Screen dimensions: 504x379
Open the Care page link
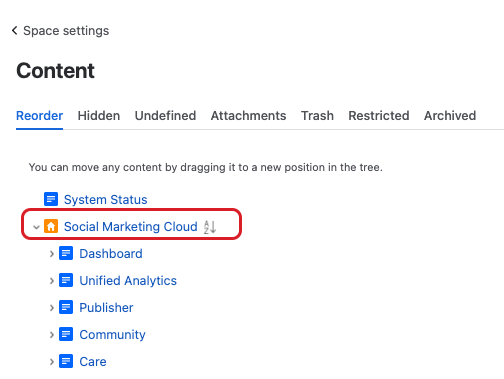coord(93,362)
